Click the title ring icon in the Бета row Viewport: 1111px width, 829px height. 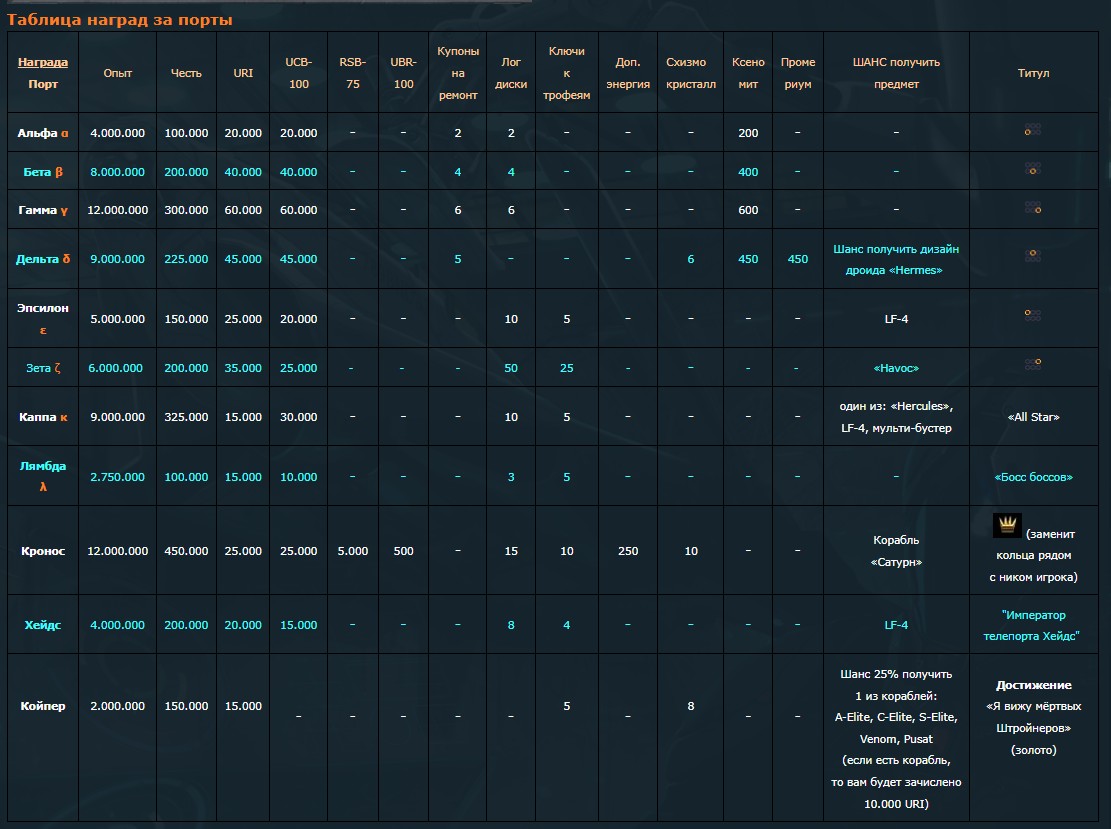[x=1033, y=170]
